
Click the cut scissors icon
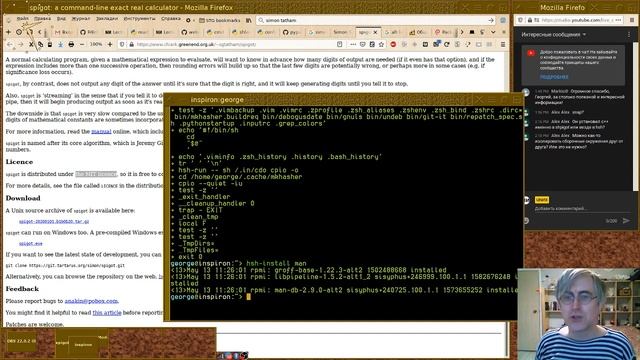click(x=31, y=44)
